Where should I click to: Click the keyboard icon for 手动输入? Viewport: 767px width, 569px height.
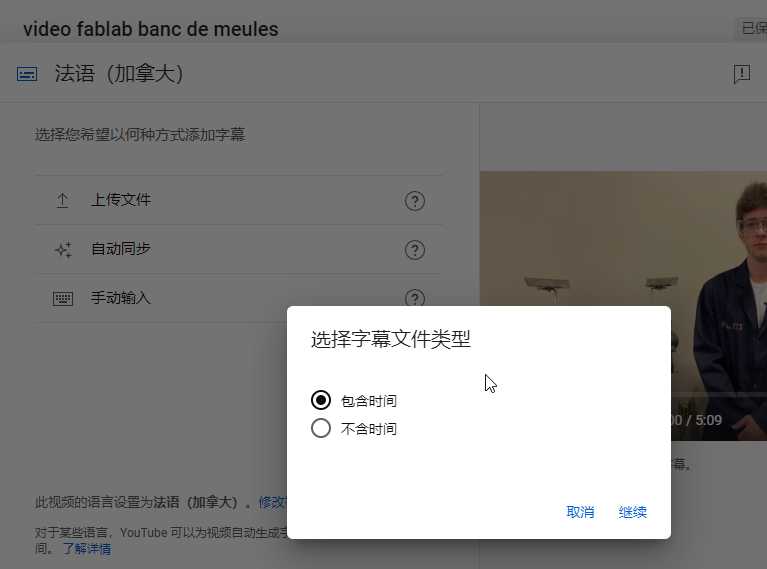[x=63, y=298]
